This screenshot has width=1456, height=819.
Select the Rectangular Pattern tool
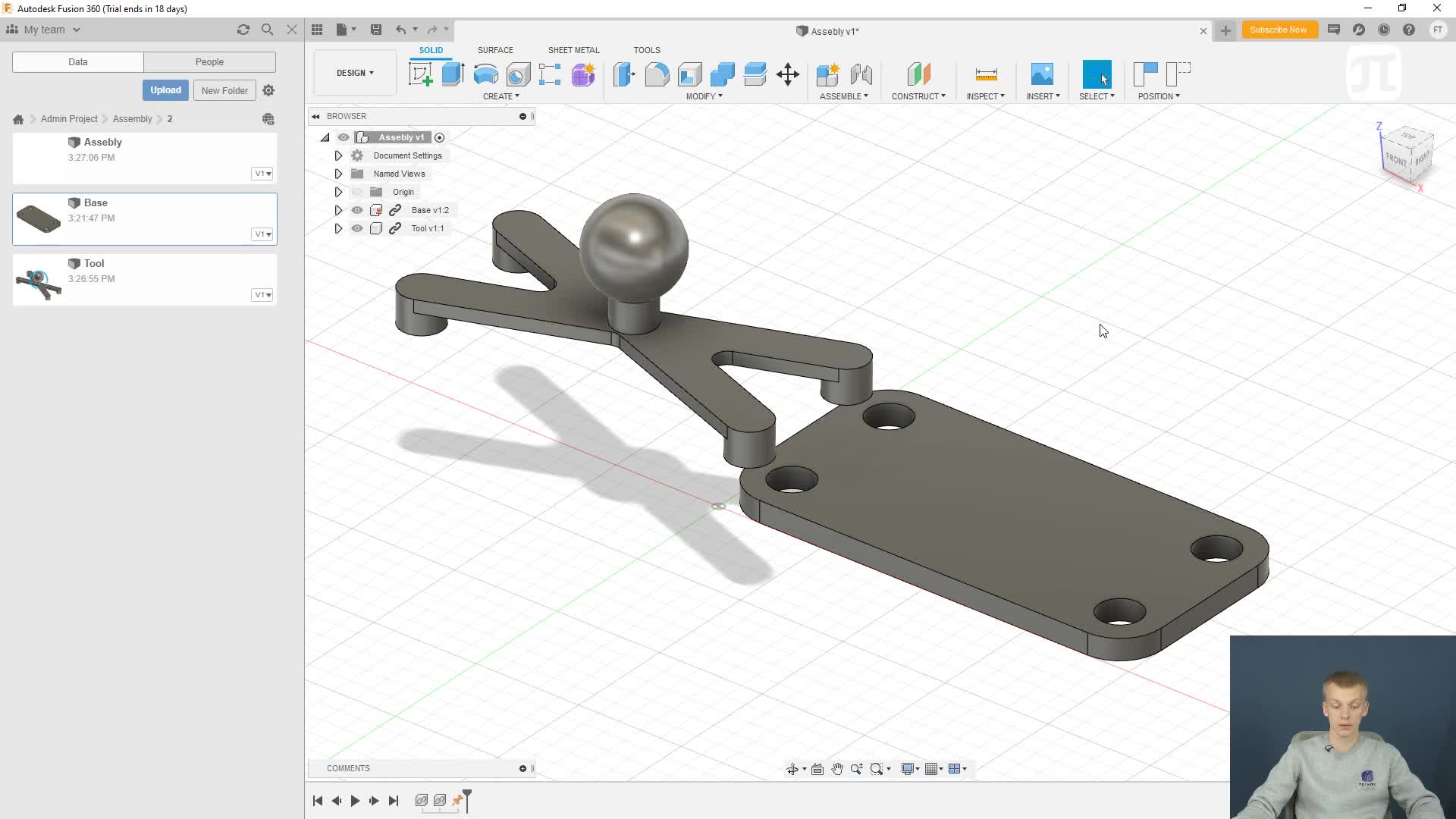point(550,74)
